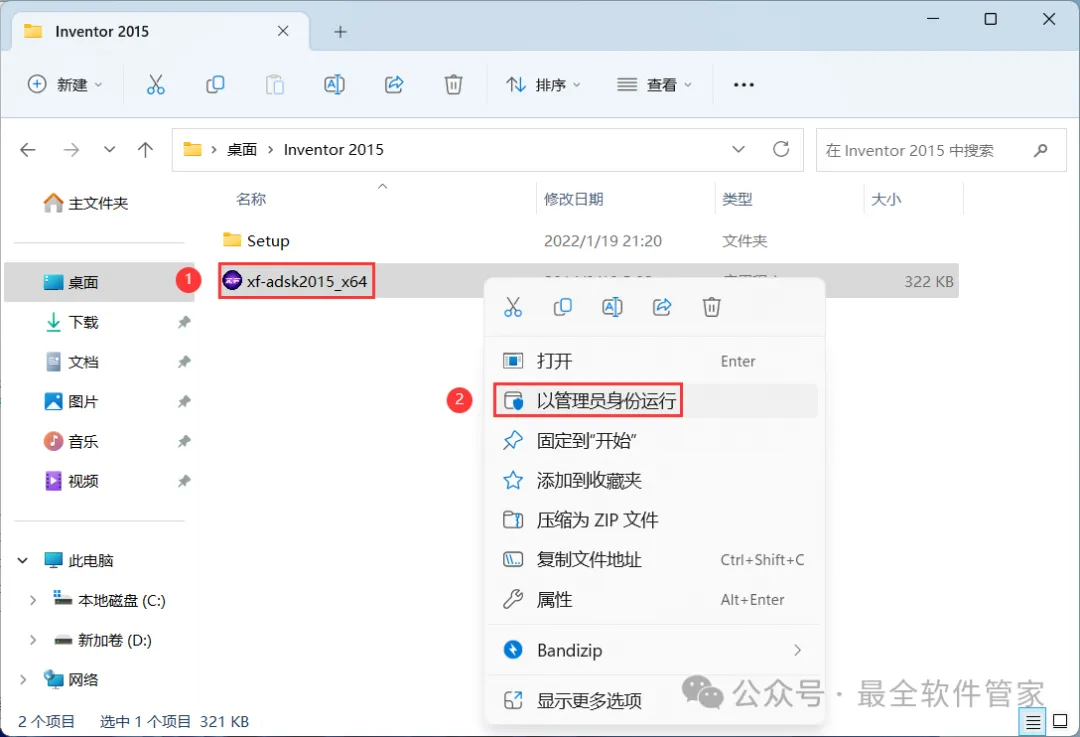Image resolution: width=1080 pixels, height=737 pixels.
Task: Choose 以管理员身份运行 from context menu
Action: (655, 401)
